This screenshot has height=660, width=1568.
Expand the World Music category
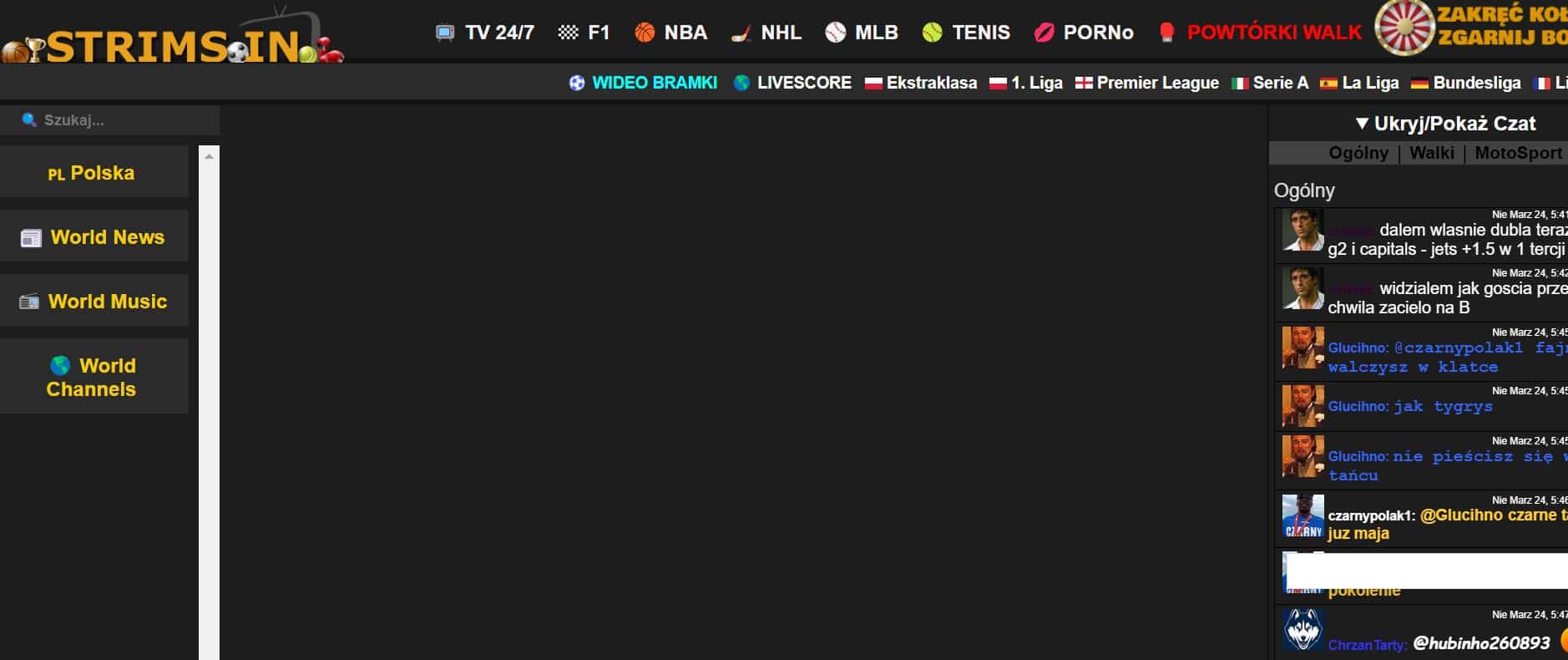[94, 301]
